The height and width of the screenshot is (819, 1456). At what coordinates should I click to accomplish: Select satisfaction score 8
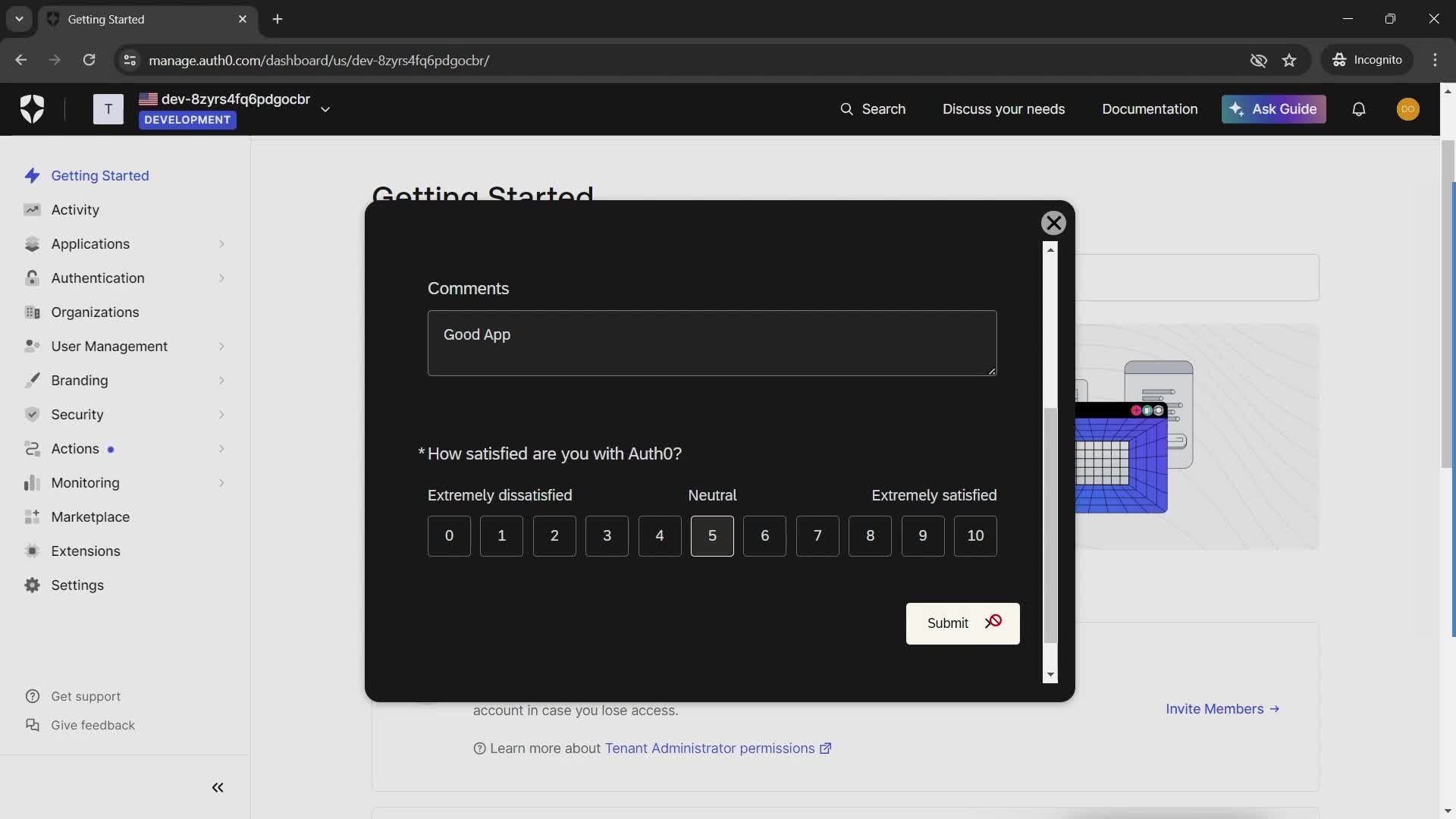[x=870, y=536]
